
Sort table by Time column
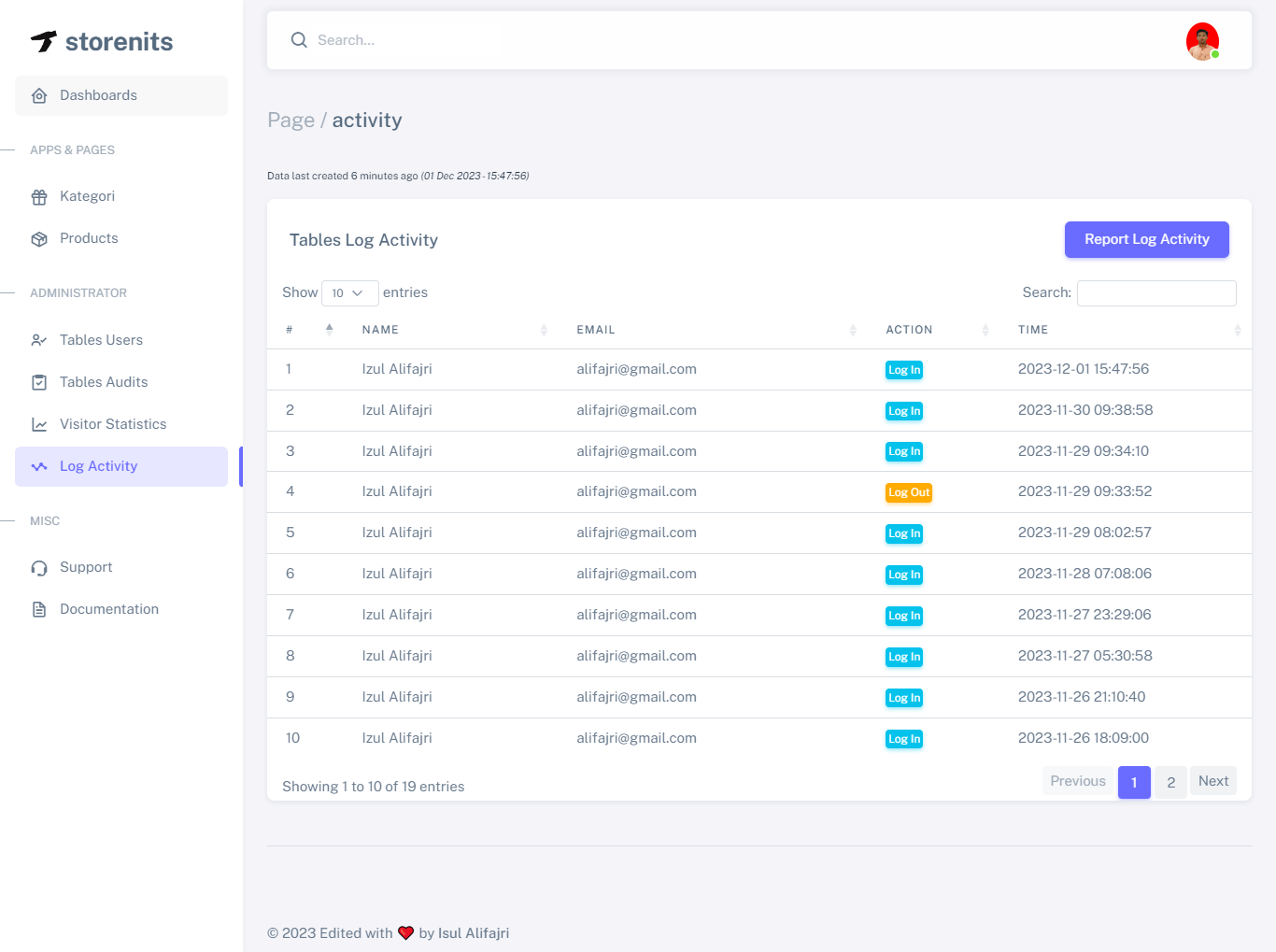tap(1033, 330)
